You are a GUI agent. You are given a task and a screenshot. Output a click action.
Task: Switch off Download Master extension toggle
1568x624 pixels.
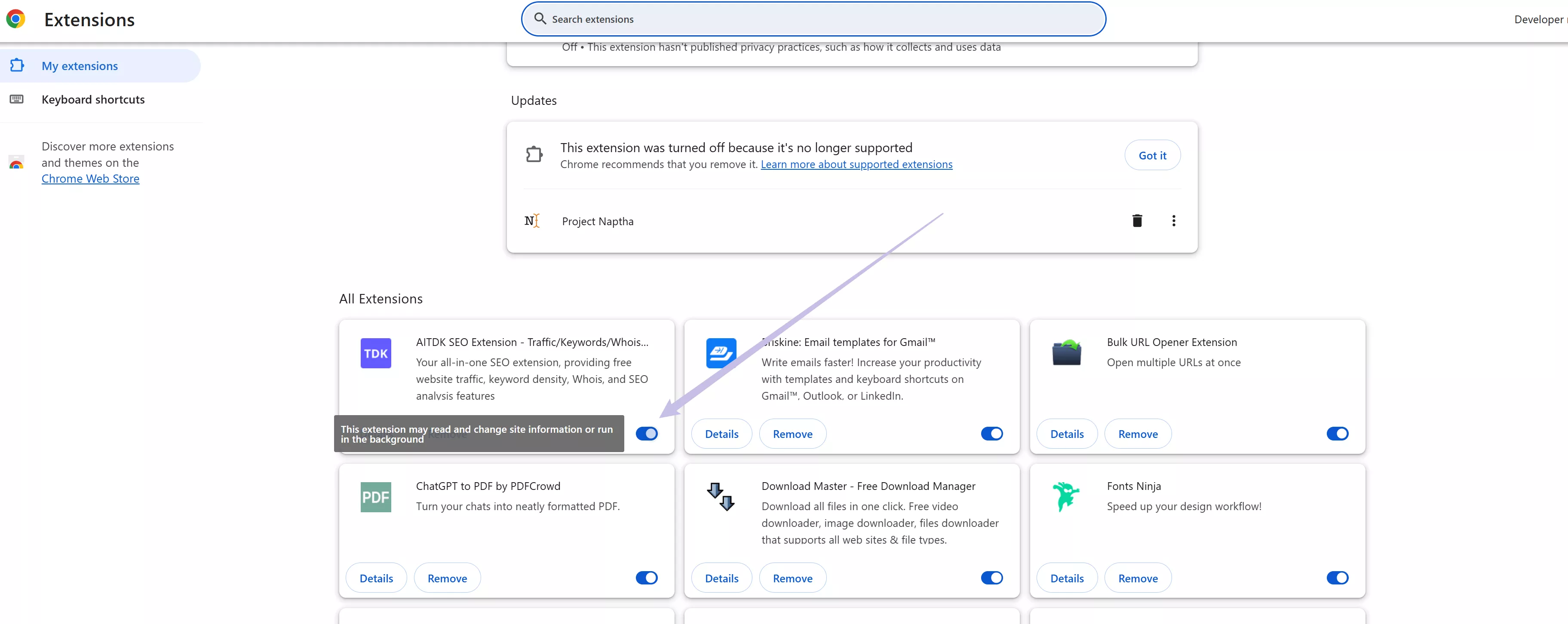(x=991, y=578)
